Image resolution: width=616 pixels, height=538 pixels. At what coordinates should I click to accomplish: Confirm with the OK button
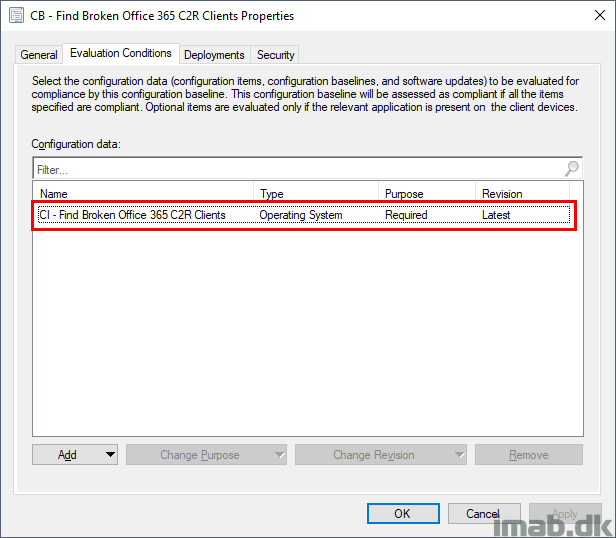[x=403, y=513]
